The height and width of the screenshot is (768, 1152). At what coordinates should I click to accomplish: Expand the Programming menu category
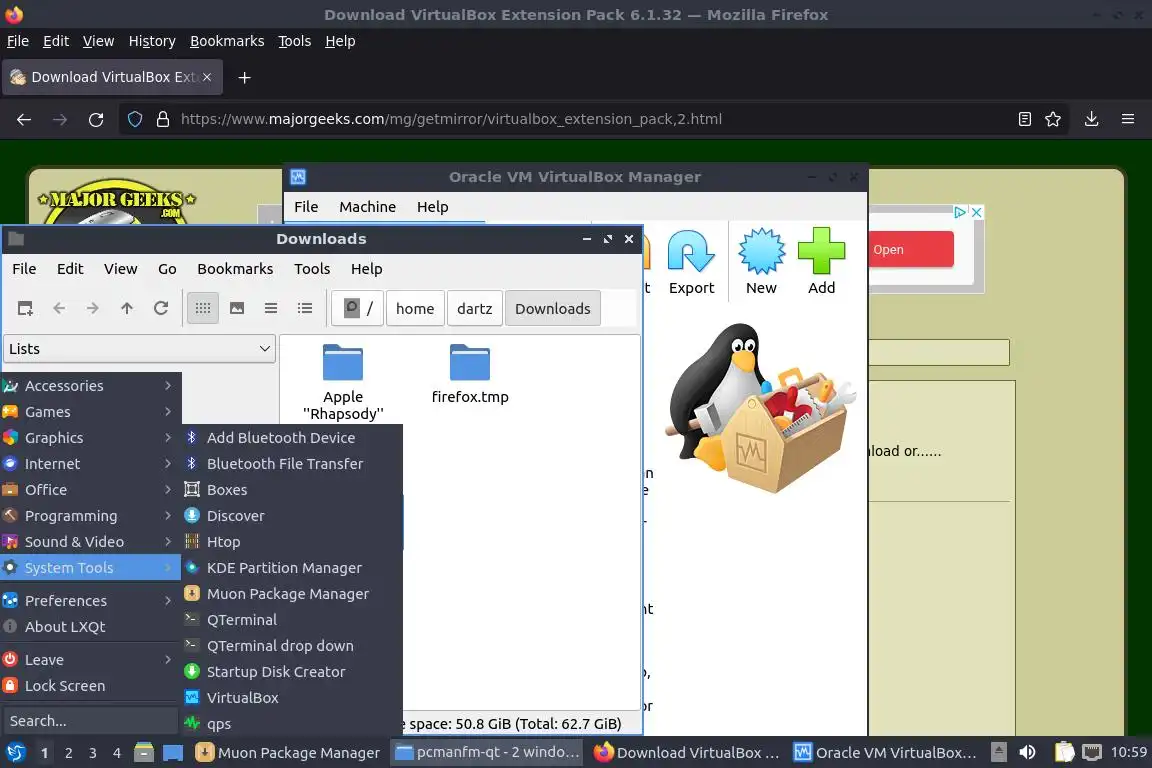point(90,516)
